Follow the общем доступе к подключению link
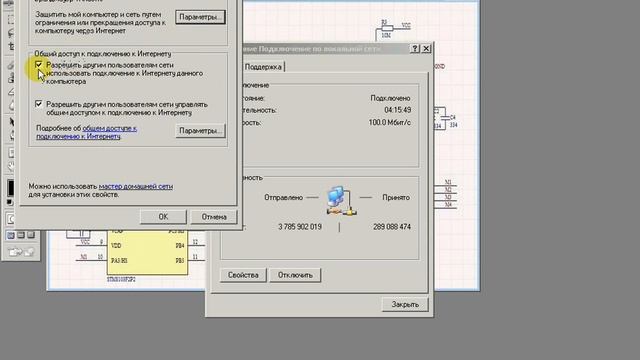This screenshot has height=360, width=640. click(87, 132)
